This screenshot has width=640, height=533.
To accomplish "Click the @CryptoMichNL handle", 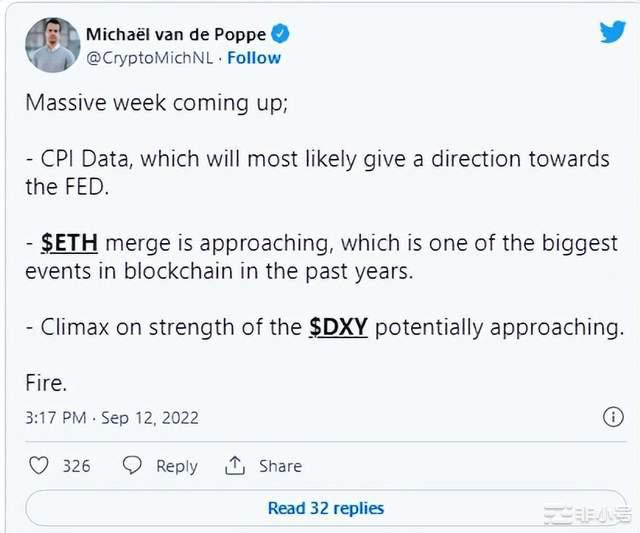I will click(150, 58).
